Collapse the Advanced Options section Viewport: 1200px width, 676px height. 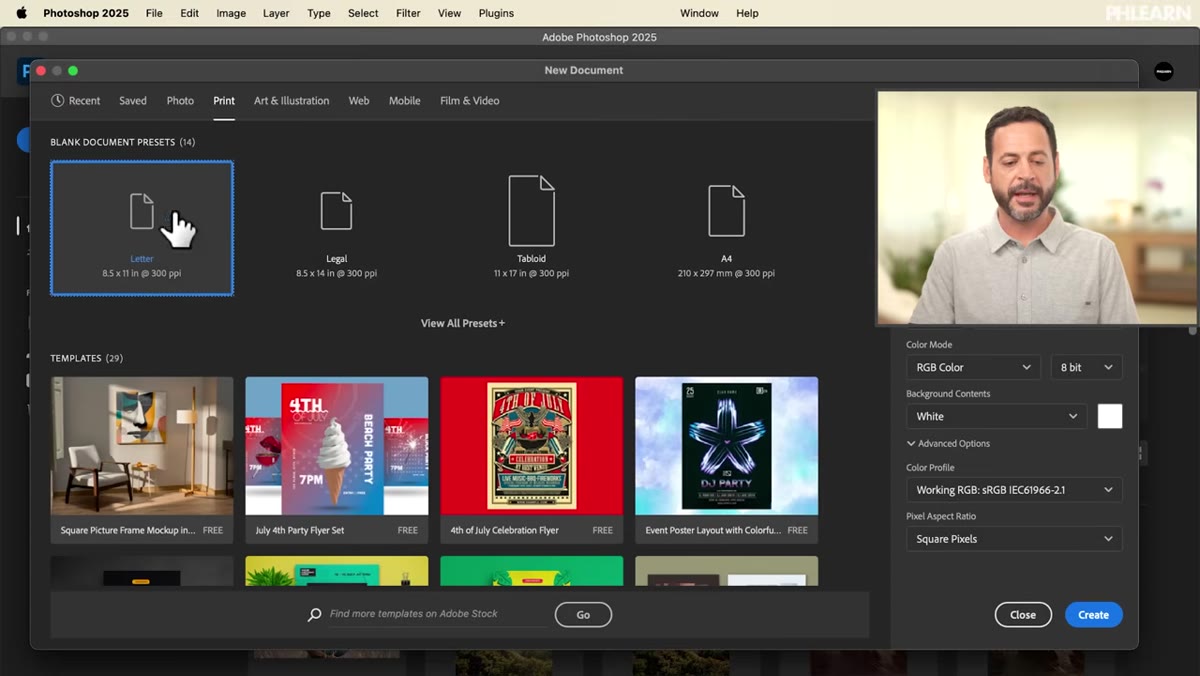click(947, 443)
